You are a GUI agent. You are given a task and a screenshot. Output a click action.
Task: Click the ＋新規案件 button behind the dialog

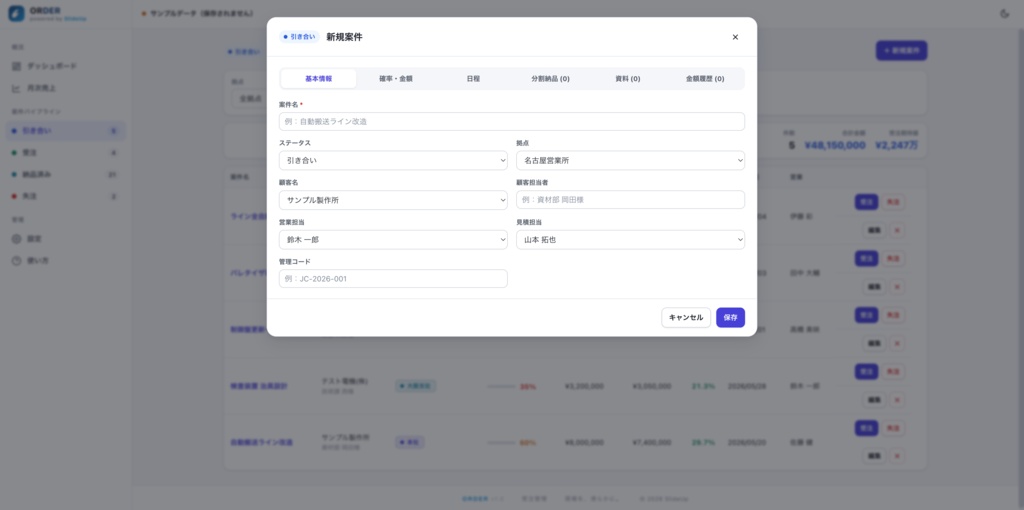pos(901,50)
